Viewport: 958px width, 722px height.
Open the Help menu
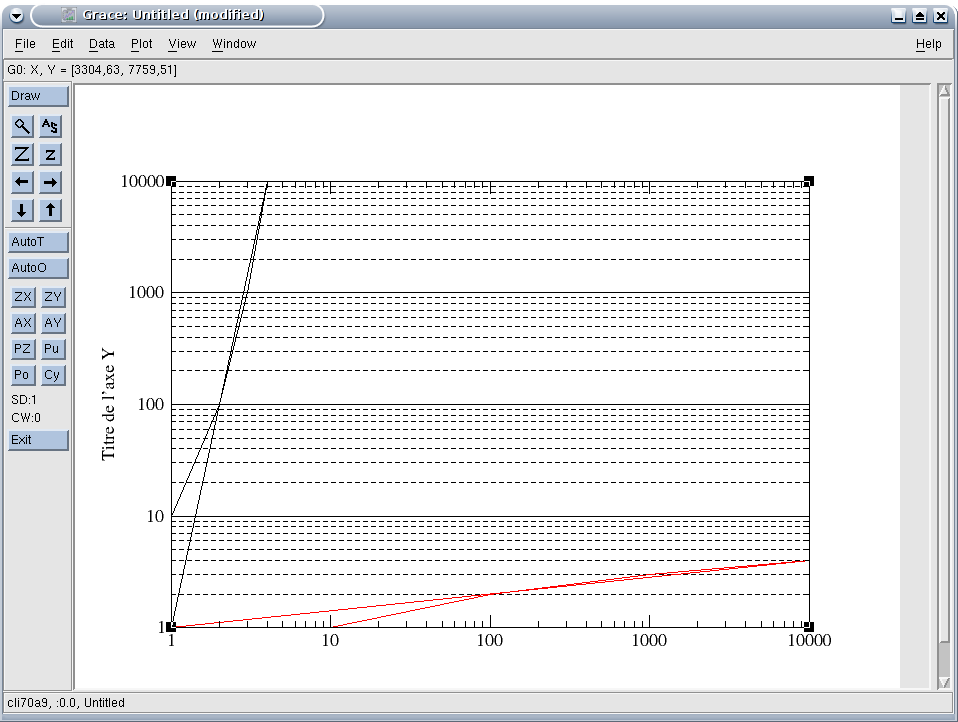928,44
